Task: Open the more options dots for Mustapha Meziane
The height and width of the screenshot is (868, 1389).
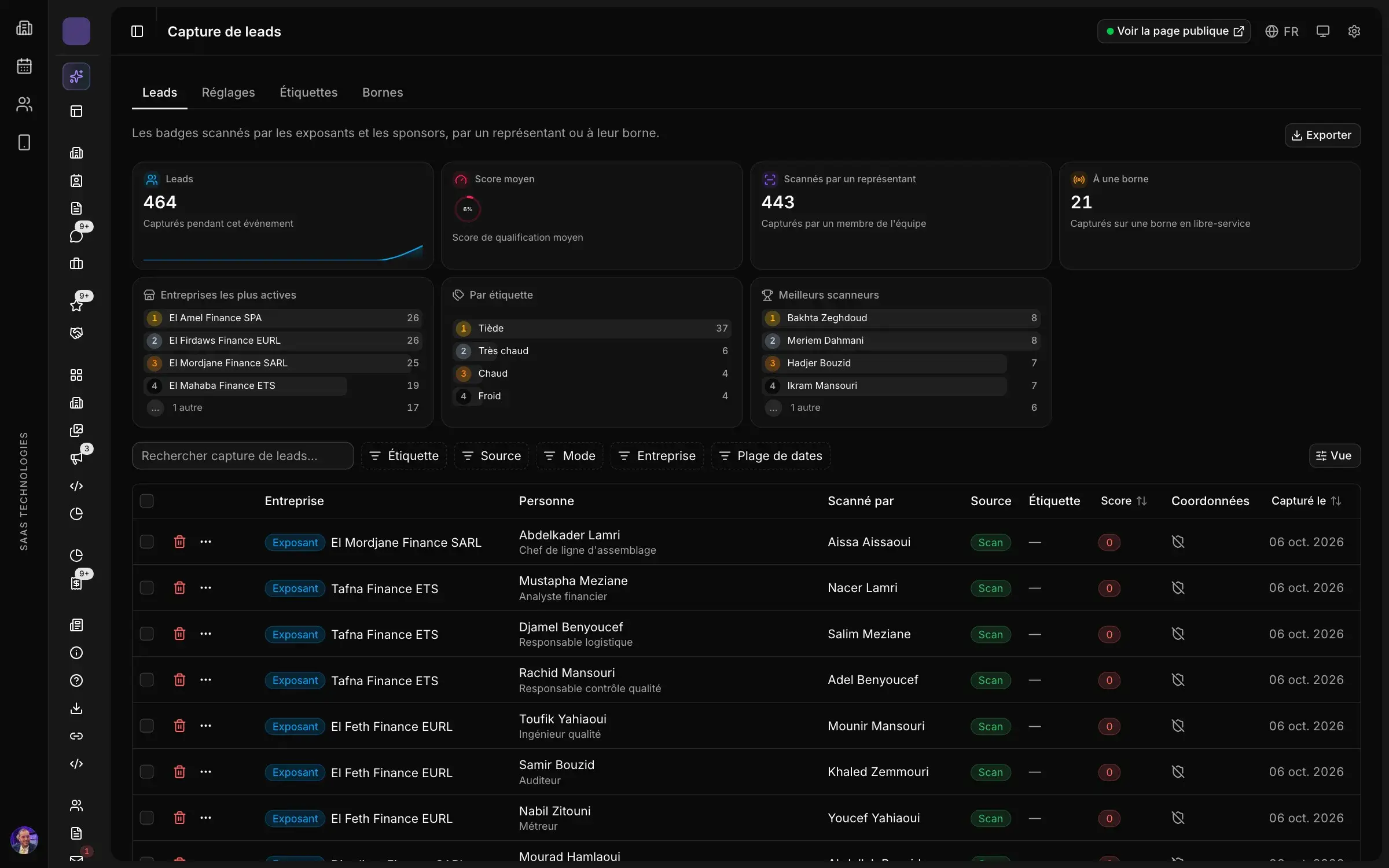Action: [x=205, y=588]
